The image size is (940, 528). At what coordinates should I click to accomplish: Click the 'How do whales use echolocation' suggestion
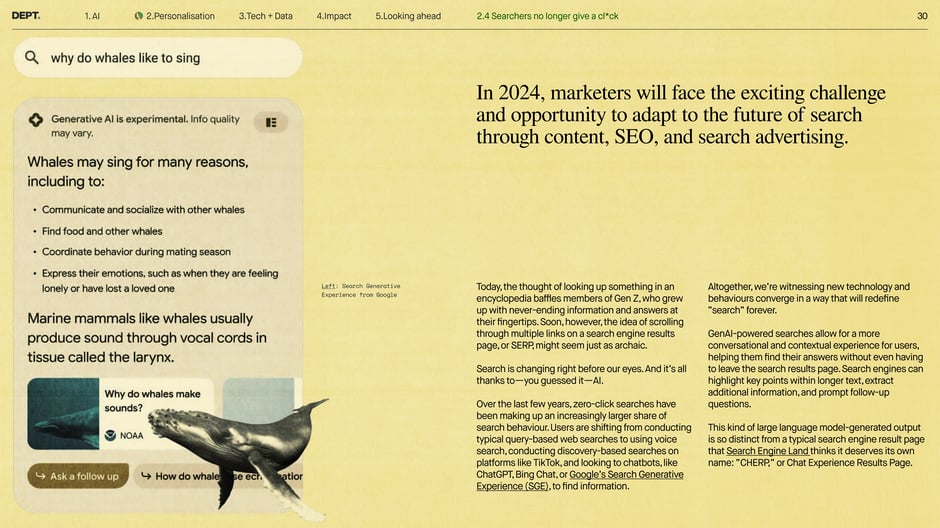pos(219,476)
